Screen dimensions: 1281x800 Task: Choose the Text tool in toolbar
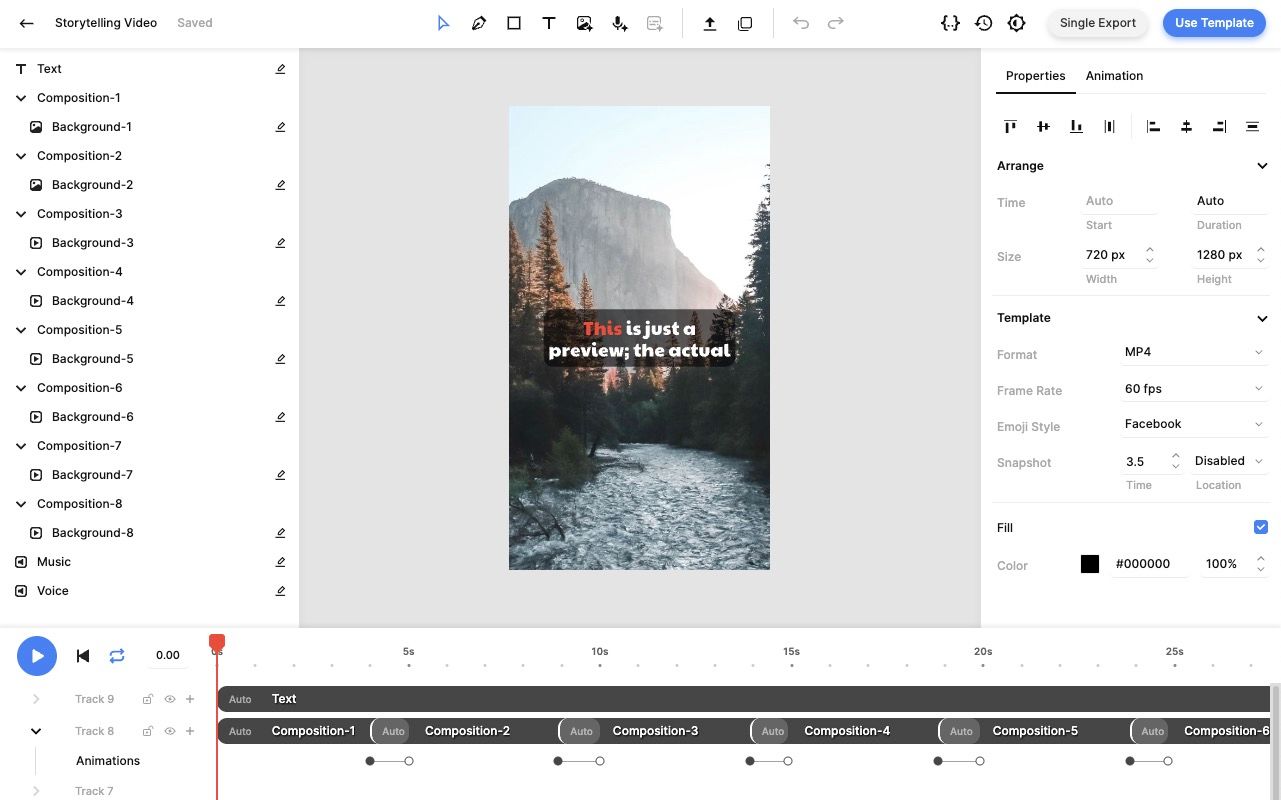[x=549, y=23]
